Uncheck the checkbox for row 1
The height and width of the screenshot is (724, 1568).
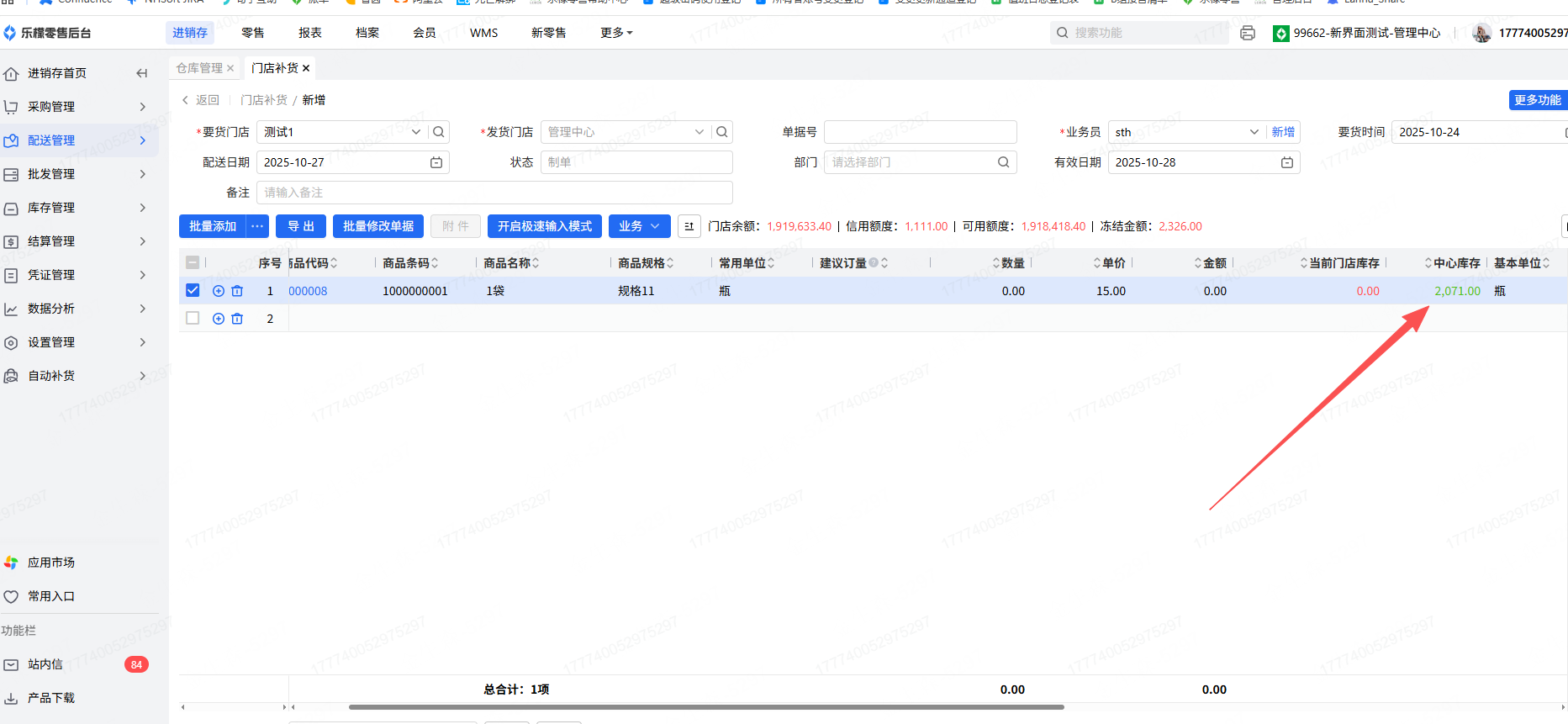[193, 290]
